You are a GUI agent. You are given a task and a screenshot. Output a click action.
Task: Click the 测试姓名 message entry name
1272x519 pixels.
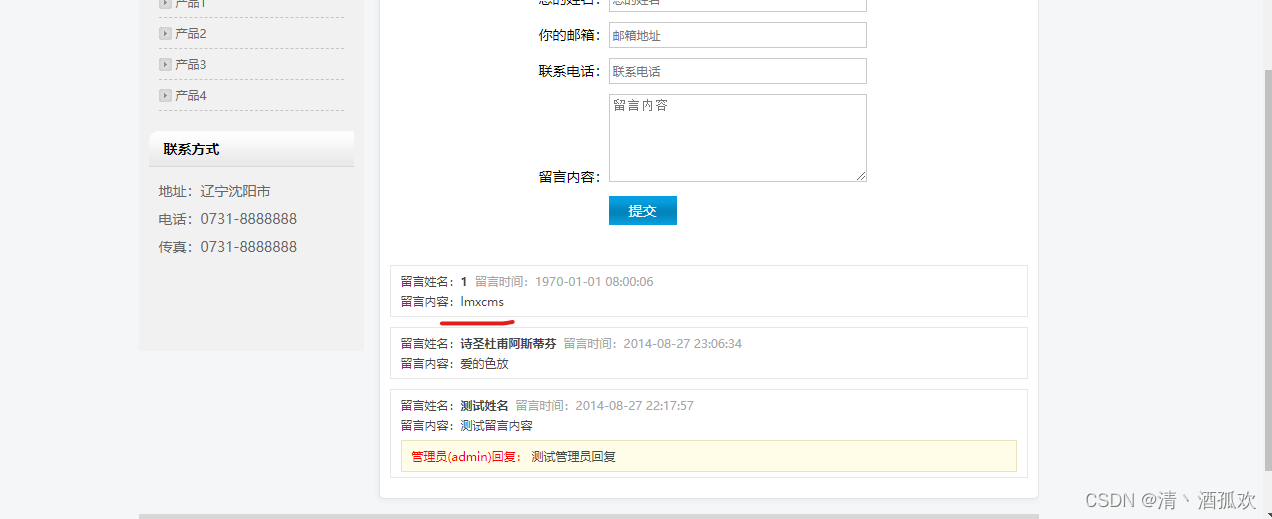pos(484,406)
